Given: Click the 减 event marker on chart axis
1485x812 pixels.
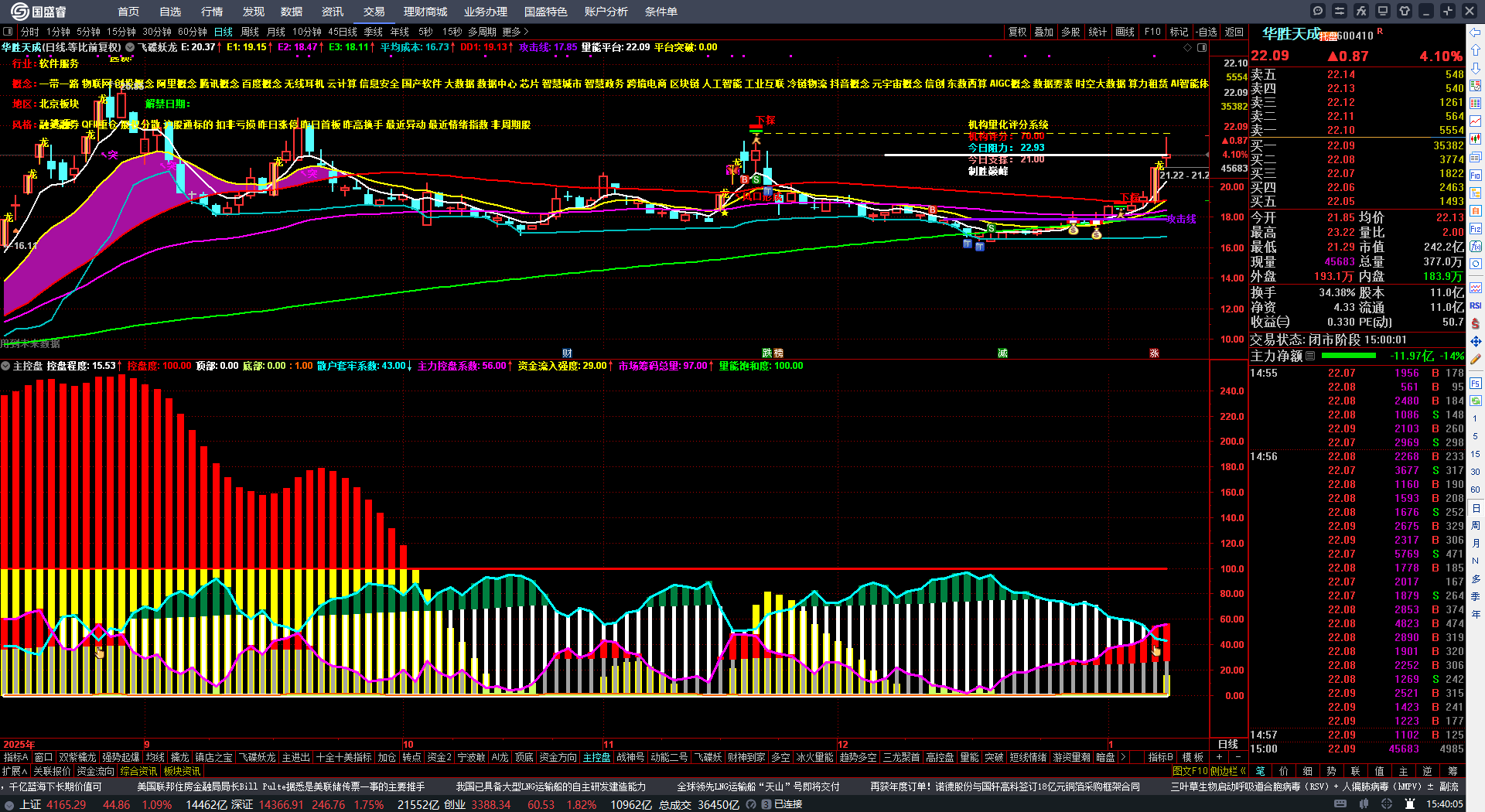Looking at the screenshot, I should [1003, 353].
